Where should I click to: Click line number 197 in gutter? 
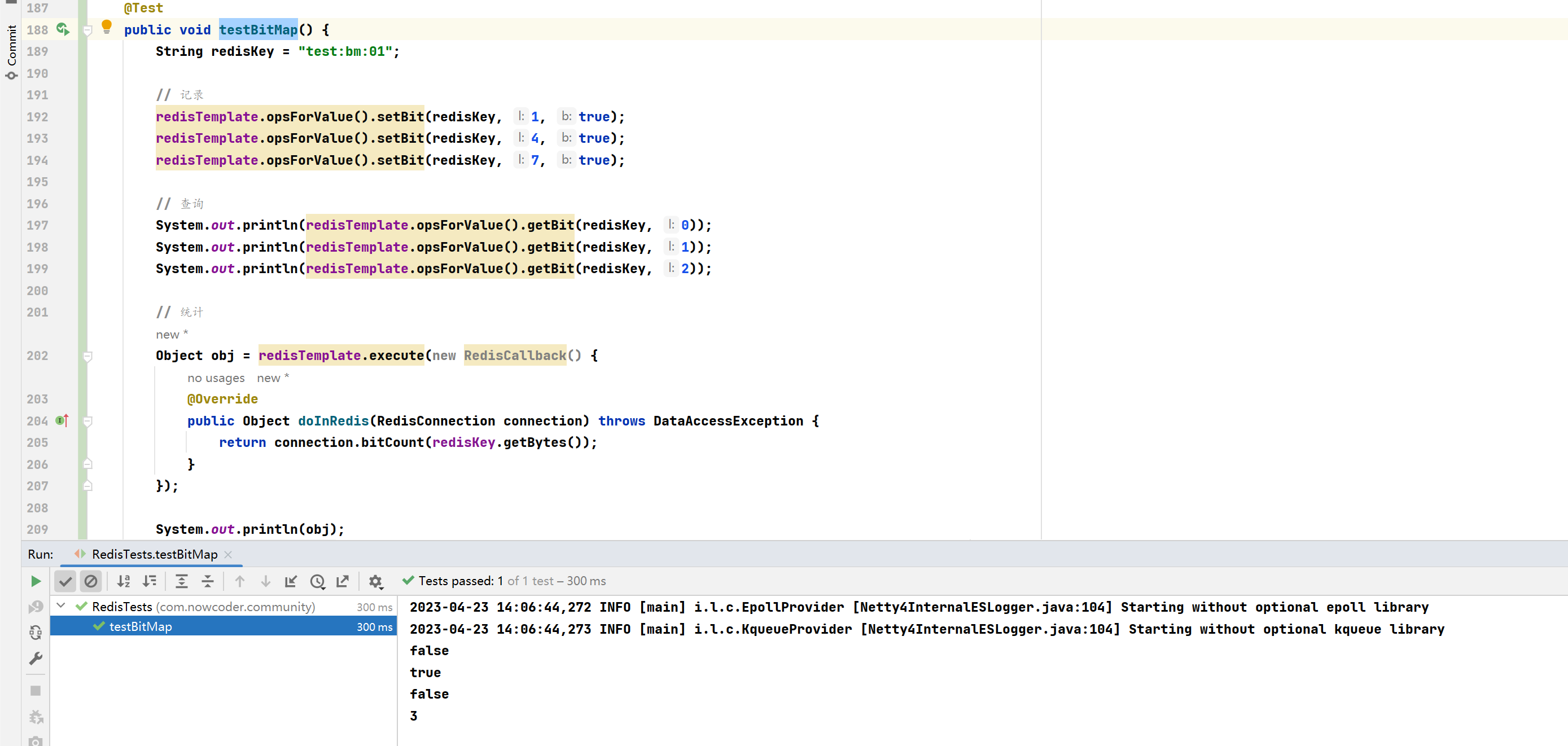click(x=37, y=225)
